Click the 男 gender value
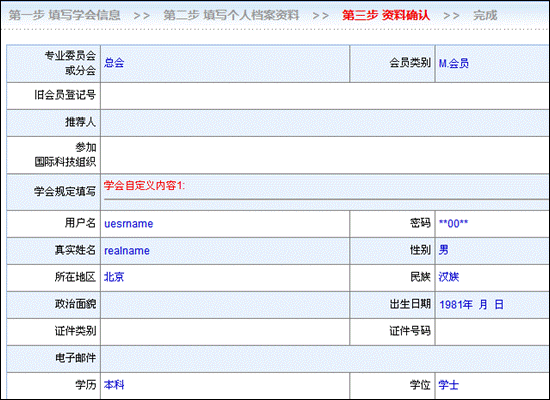Viewport: 550px width, 400px height. pyautogui.click(x=443, y=250)
